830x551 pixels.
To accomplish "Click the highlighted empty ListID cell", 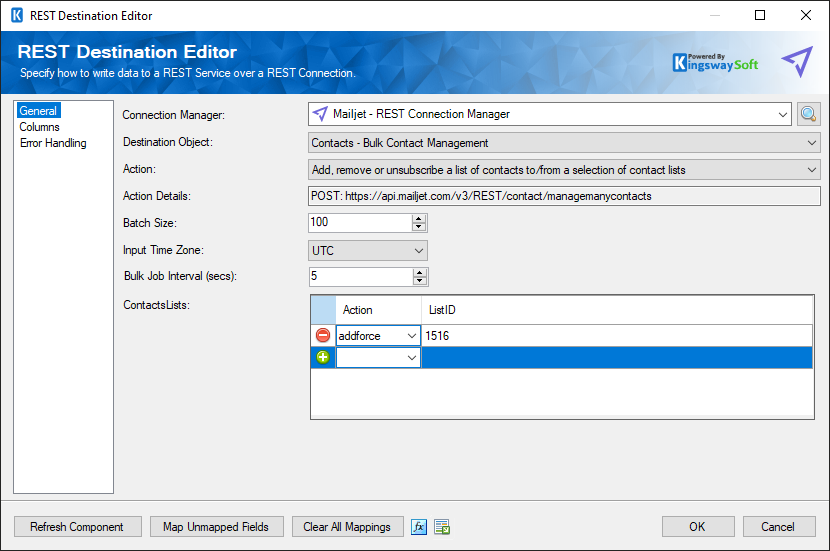I will tap(617, 358).
